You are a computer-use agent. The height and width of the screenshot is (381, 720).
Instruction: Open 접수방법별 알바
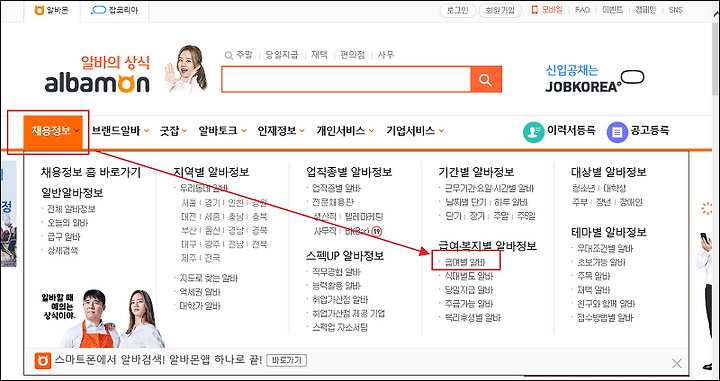[x=605, y=318]
